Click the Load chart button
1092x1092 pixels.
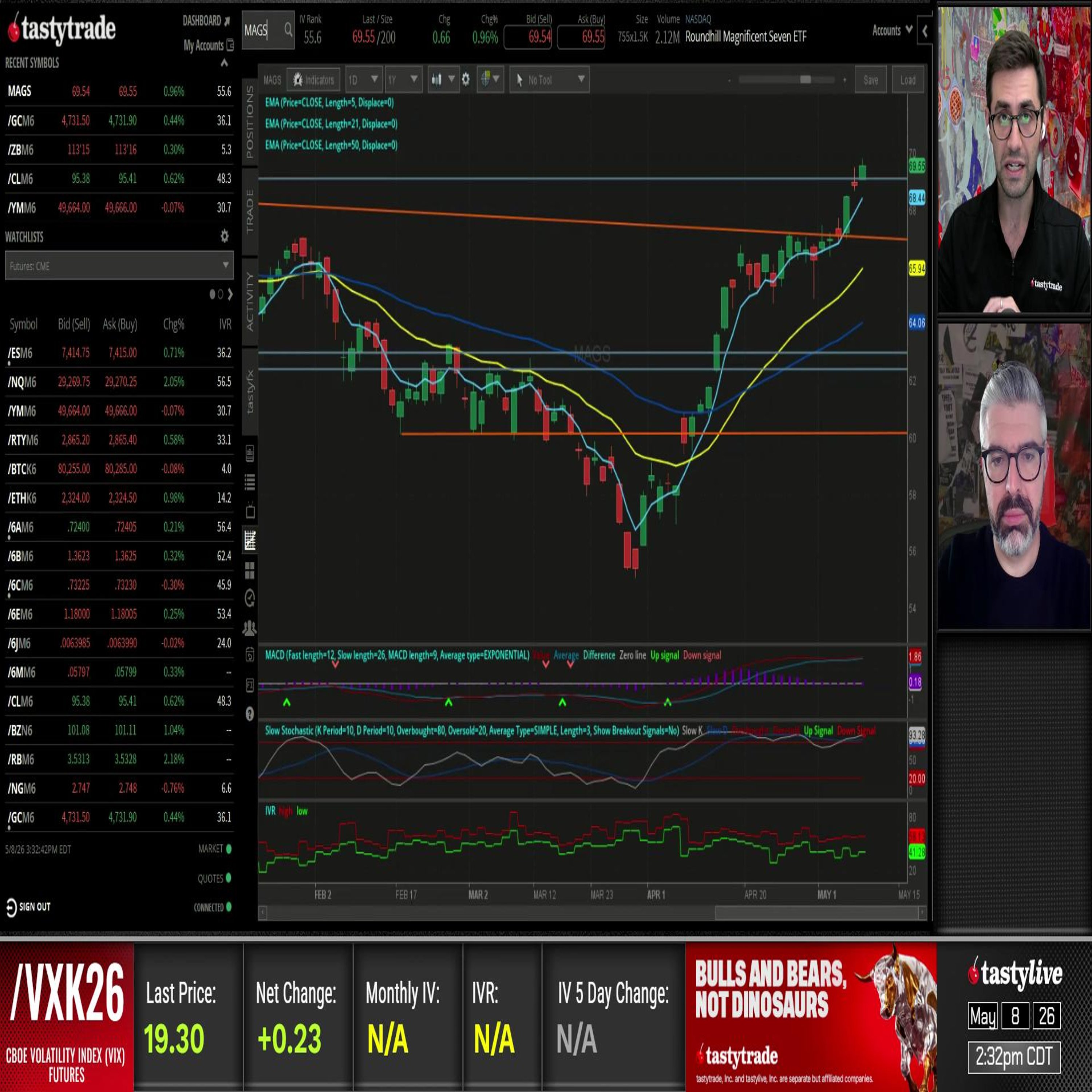[x=908, y=80]
